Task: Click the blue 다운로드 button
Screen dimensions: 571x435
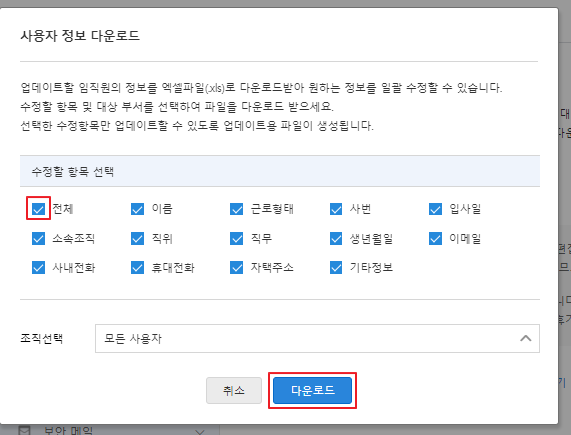Action: pyautogui.click(x=312, y=390)
